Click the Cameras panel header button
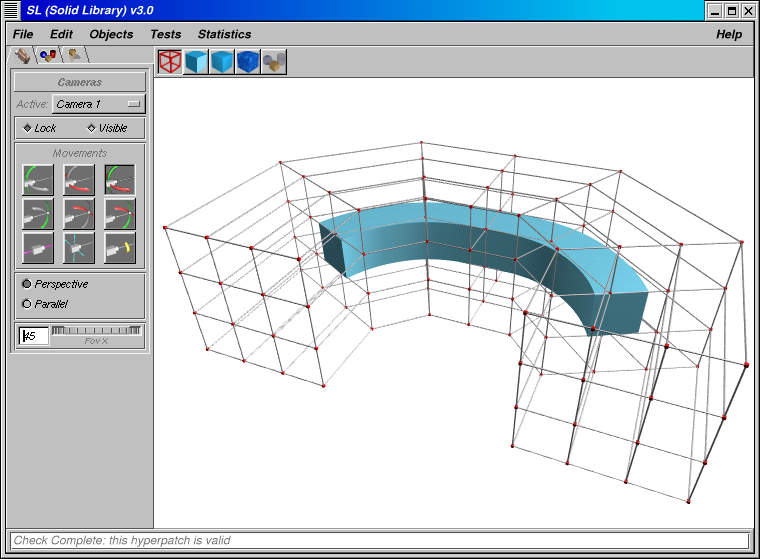Image resolution: width=760 pixels, height=559 pixels. pos(79,82)
